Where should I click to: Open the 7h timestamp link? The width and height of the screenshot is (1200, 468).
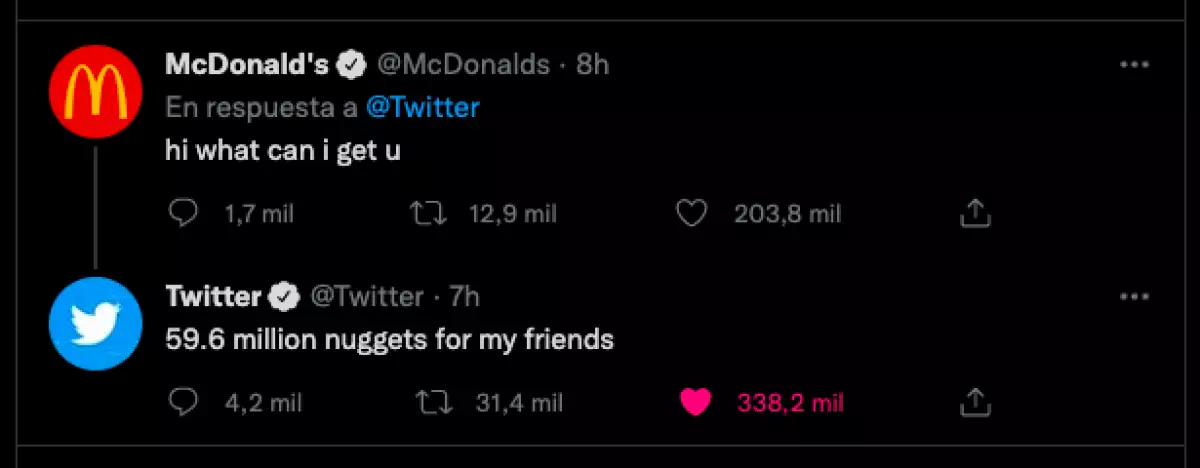(x=464, y=297)
